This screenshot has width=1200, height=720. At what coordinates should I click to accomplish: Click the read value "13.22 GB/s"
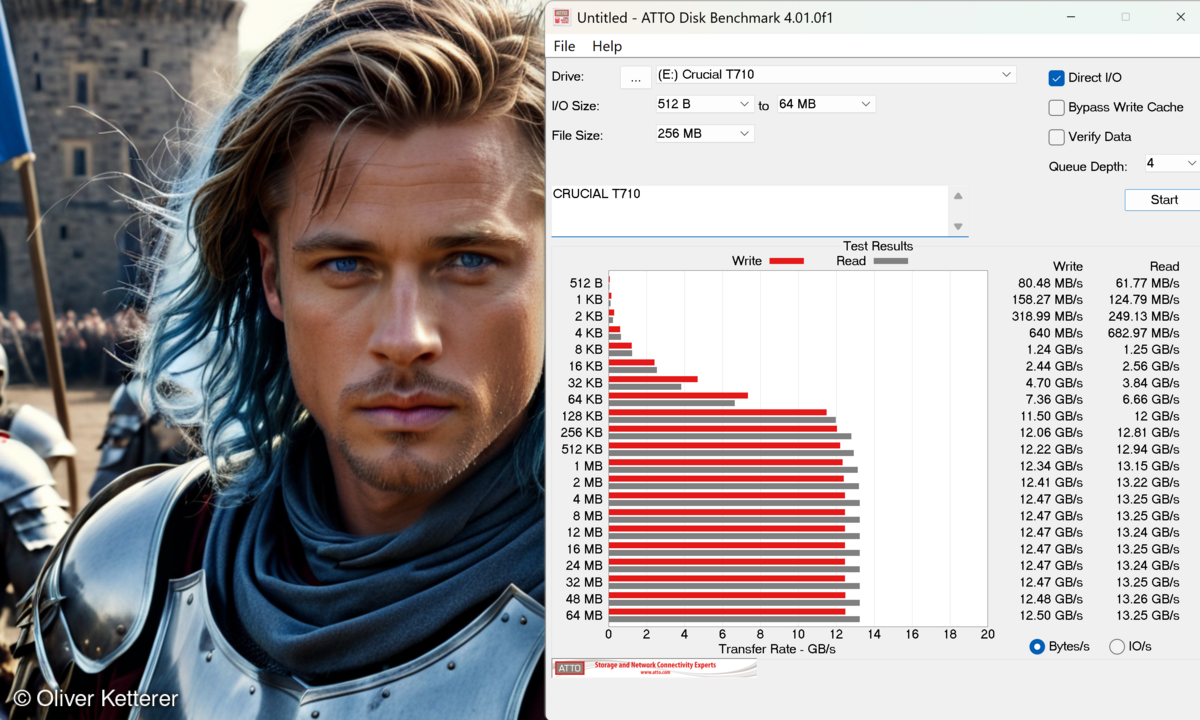point(1148,483)
